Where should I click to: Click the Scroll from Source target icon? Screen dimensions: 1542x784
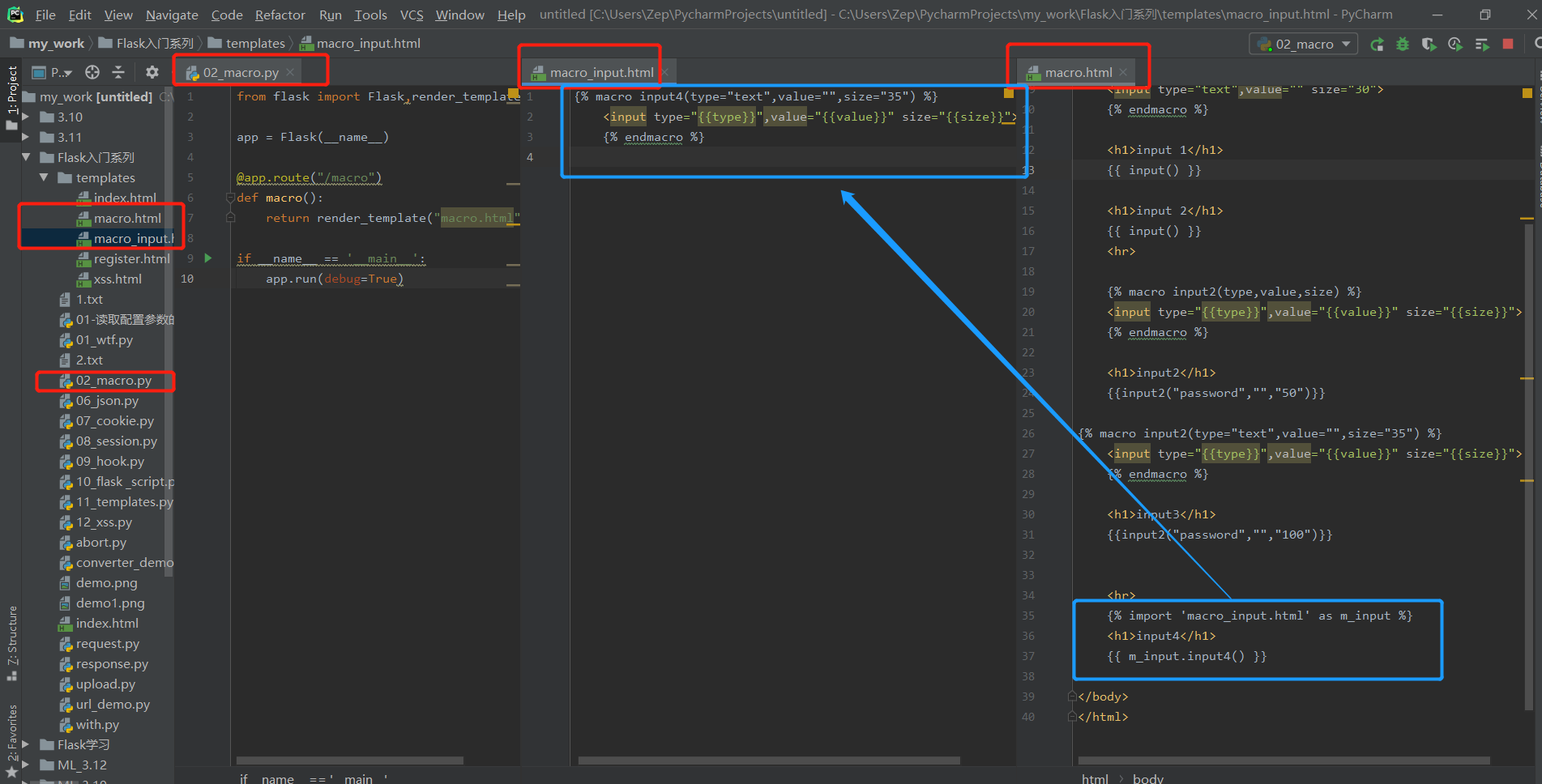[x=92, y=72]
